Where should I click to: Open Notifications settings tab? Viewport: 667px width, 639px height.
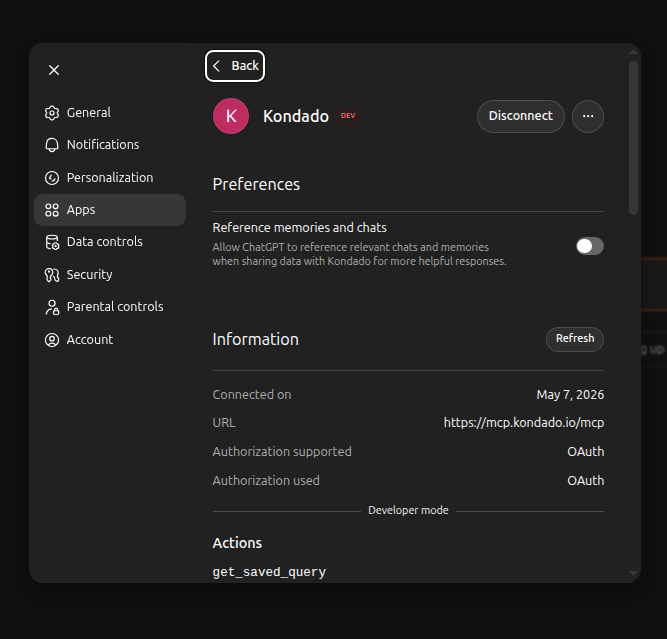click(x=110, y=145)
